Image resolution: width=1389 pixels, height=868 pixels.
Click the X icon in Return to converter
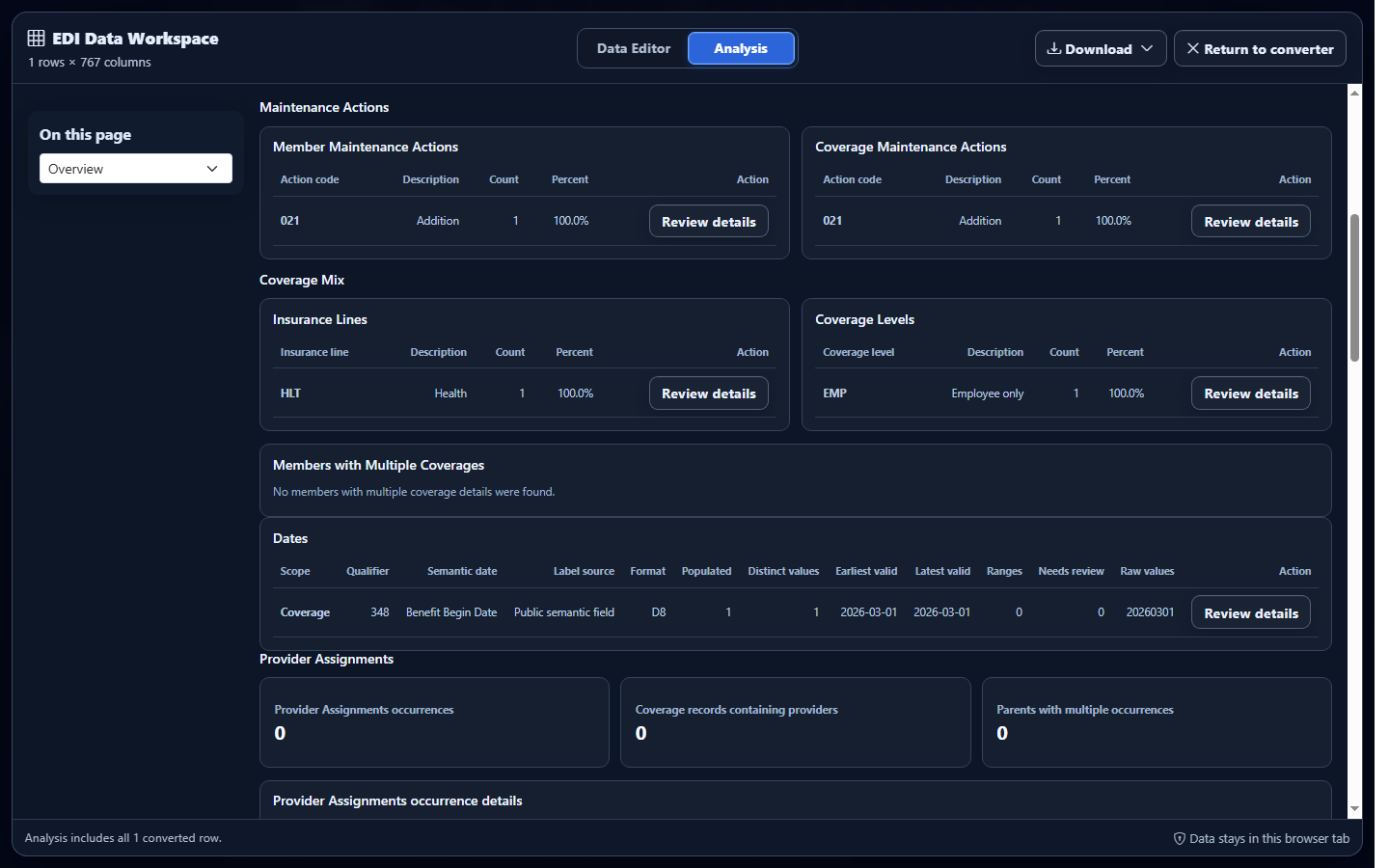coord(1193,48)
